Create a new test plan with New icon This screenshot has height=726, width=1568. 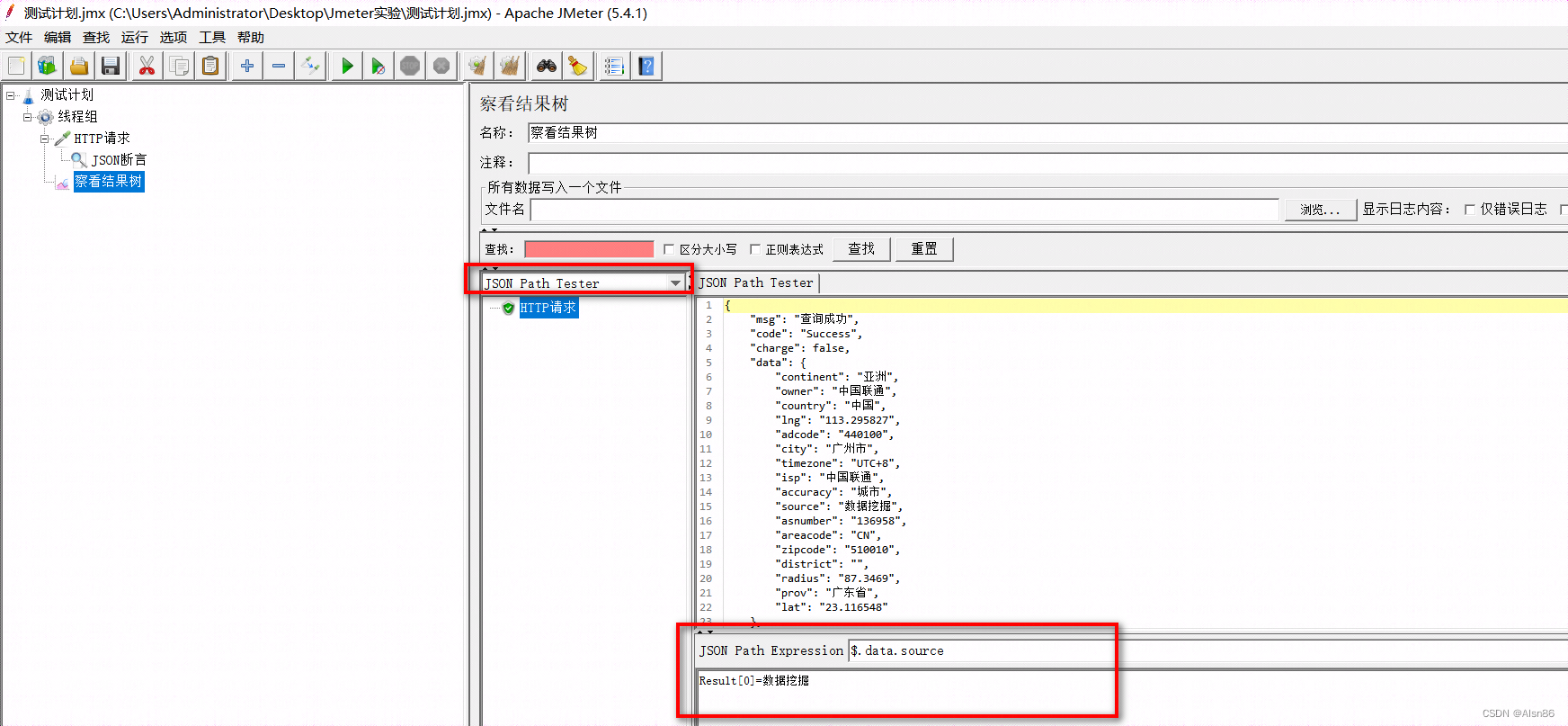tap(16, 66)
